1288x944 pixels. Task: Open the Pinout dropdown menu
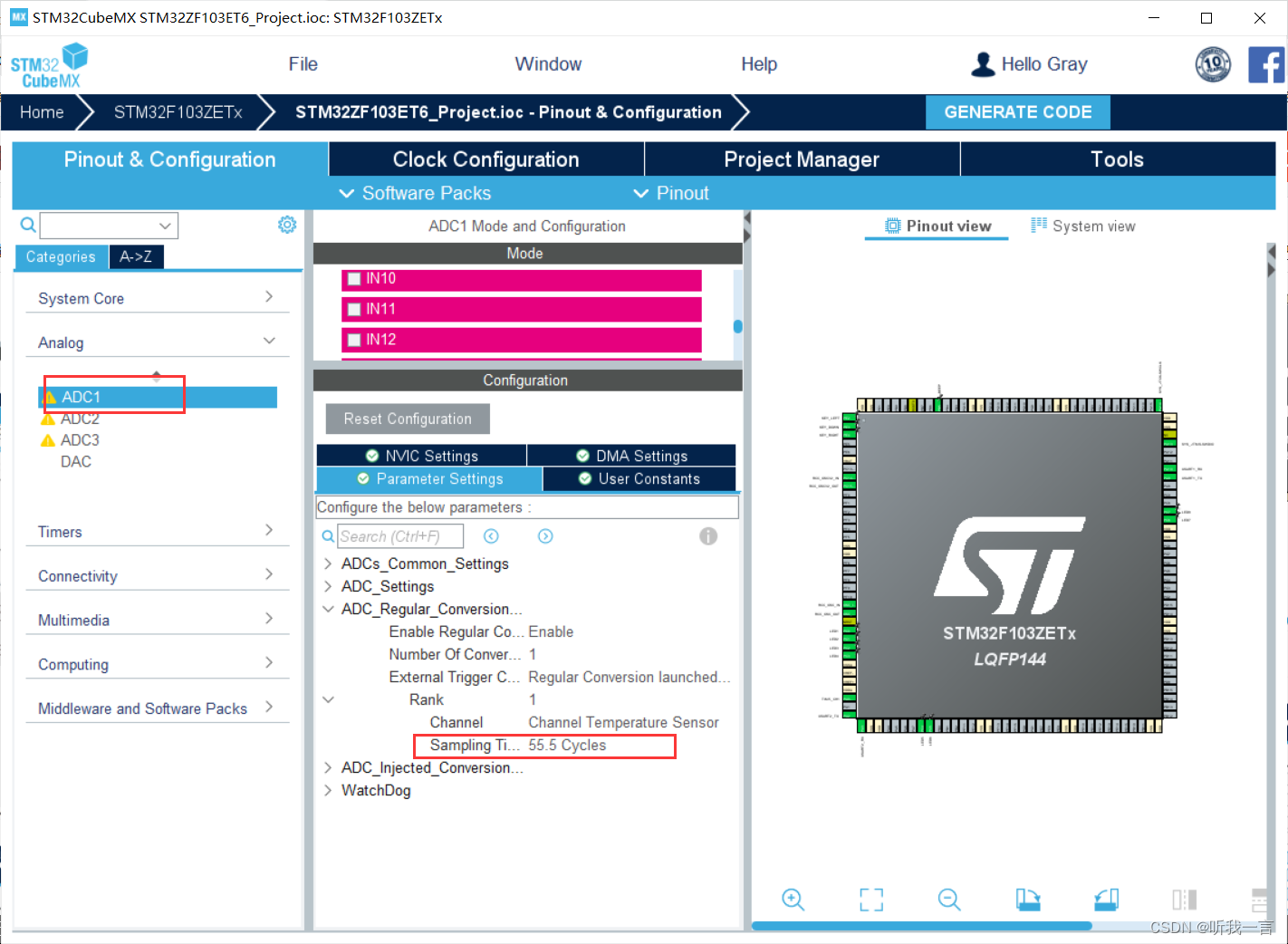tap(671, 193)
